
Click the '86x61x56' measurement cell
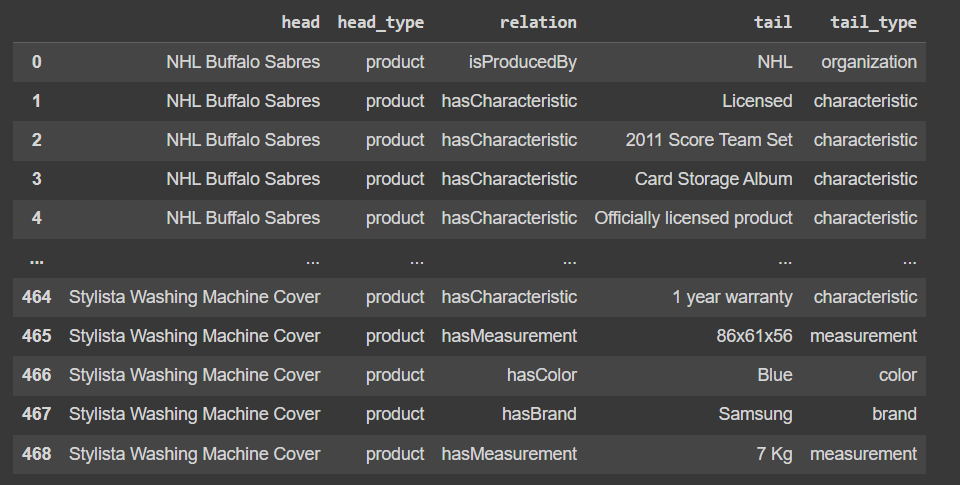point(754,336)
